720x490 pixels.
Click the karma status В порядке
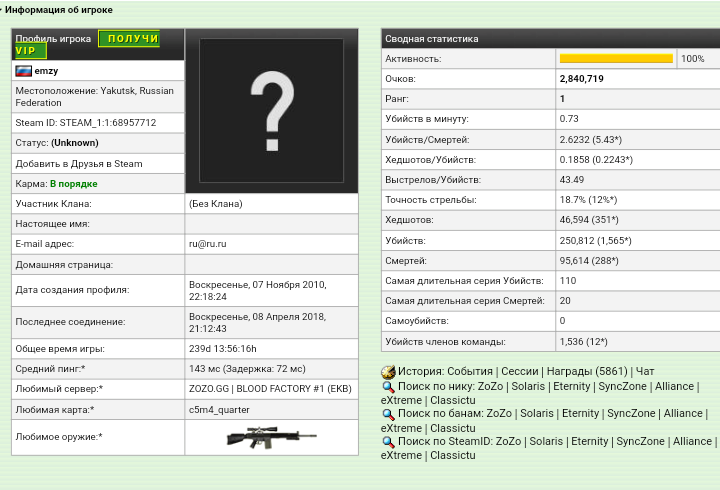pyautogui.click(x=73, y=184)
